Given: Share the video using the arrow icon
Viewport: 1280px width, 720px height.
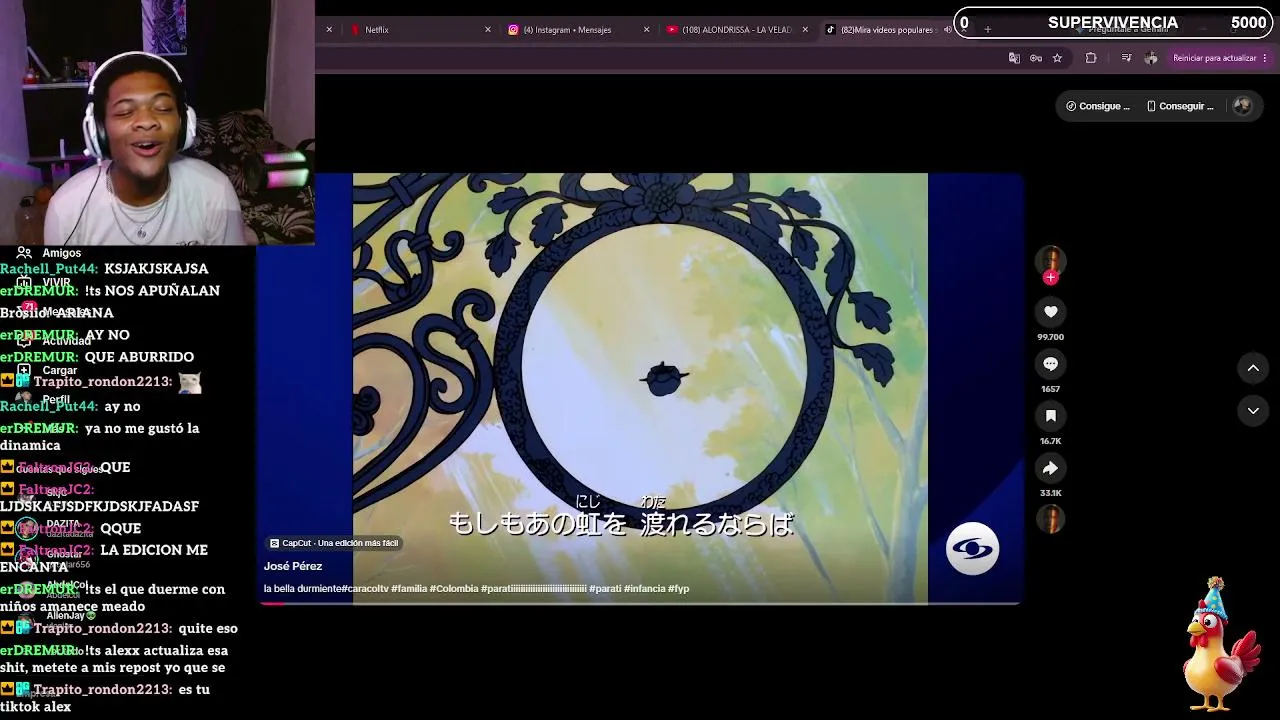Looking at the screenshot, I should coord(1050,468).
